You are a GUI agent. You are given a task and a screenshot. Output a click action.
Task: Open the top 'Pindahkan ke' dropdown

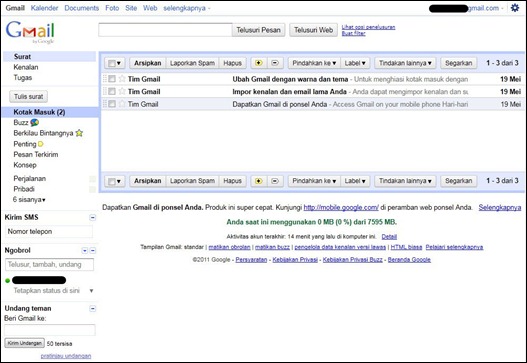[x=314, y=63]
